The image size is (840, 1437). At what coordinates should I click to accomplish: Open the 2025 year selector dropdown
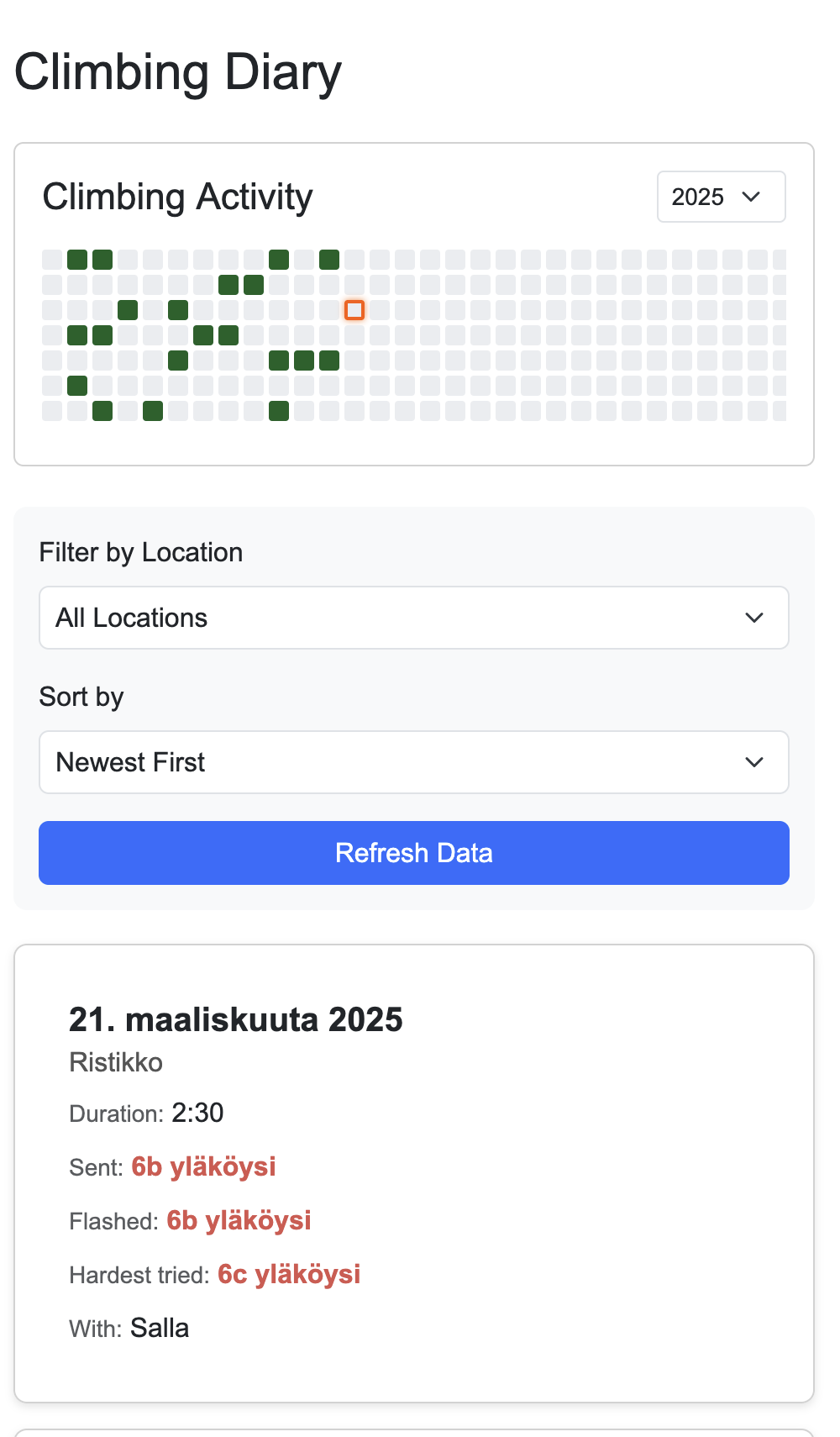(720, 197)
